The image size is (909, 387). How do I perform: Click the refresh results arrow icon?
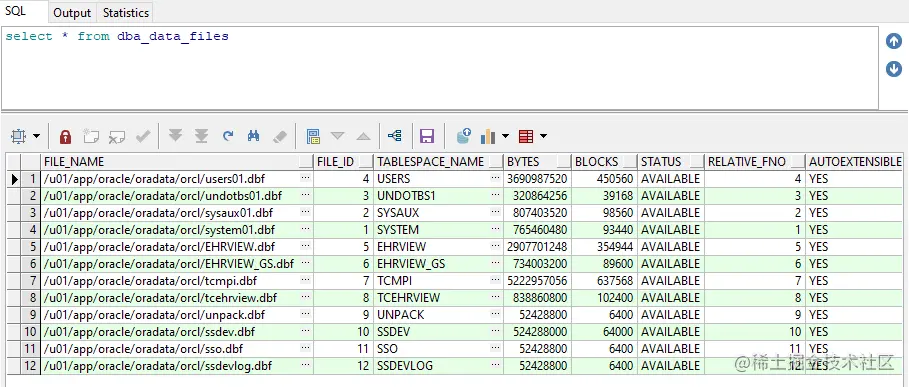[228, 136]
